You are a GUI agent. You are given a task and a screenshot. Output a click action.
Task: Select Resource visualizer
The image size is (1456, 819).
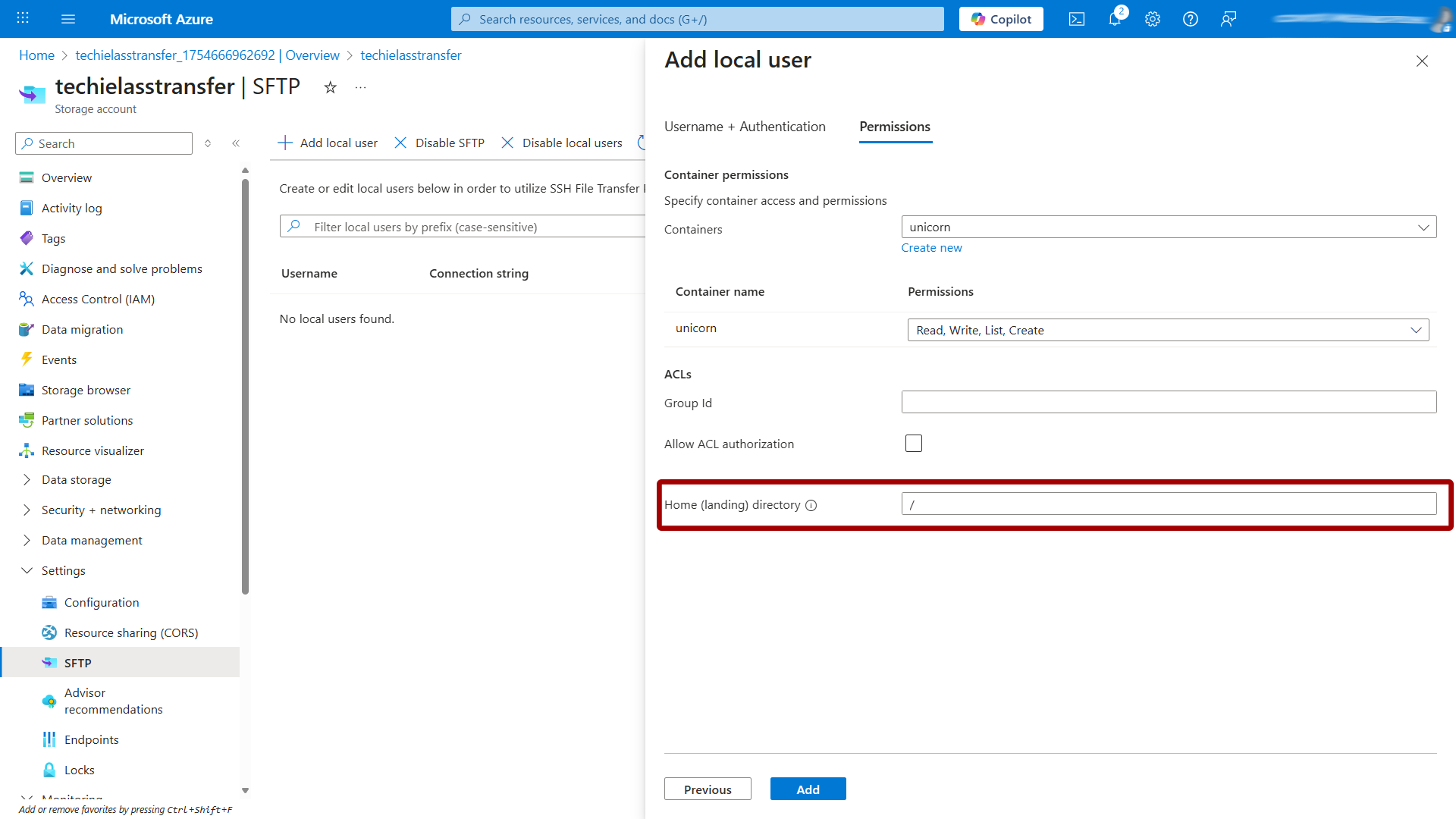[x=93, y=450]
